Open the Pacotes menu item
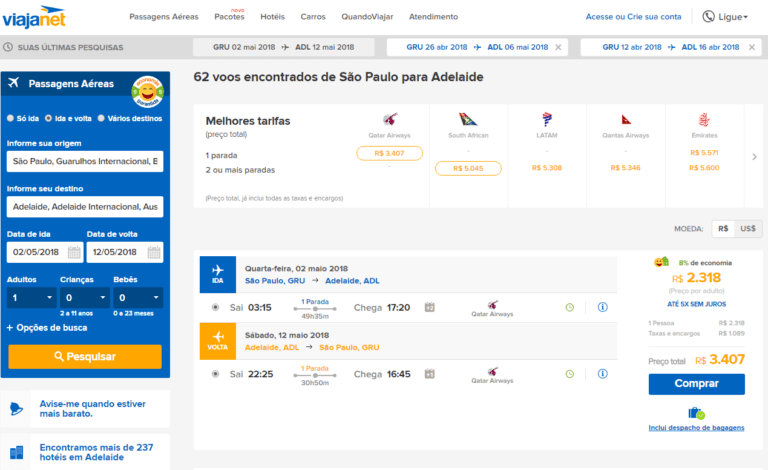This screenshot has width=768, height=470. tap(229, 17)
